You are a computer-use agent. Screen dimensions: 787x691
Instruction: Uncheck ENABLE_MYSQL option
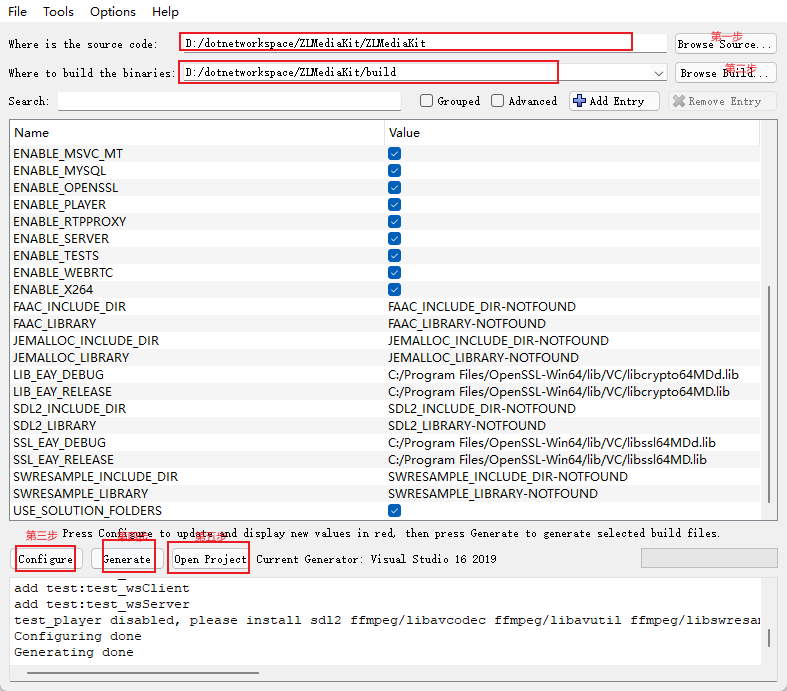395,171
